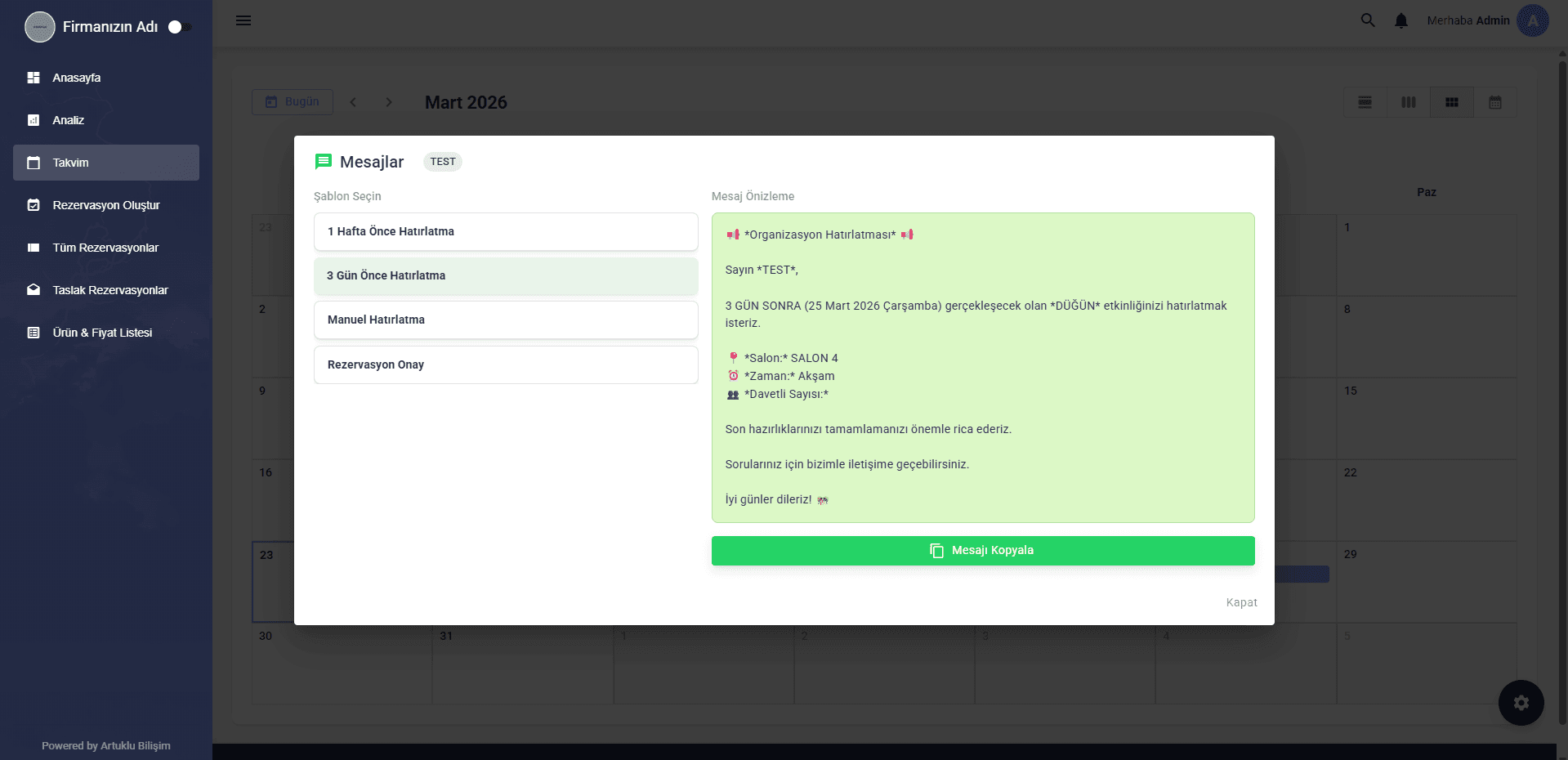Click the hamburger menu icon
This screenshot has height=760, width=1568.
pyautogui.click(x=243, y=20)
